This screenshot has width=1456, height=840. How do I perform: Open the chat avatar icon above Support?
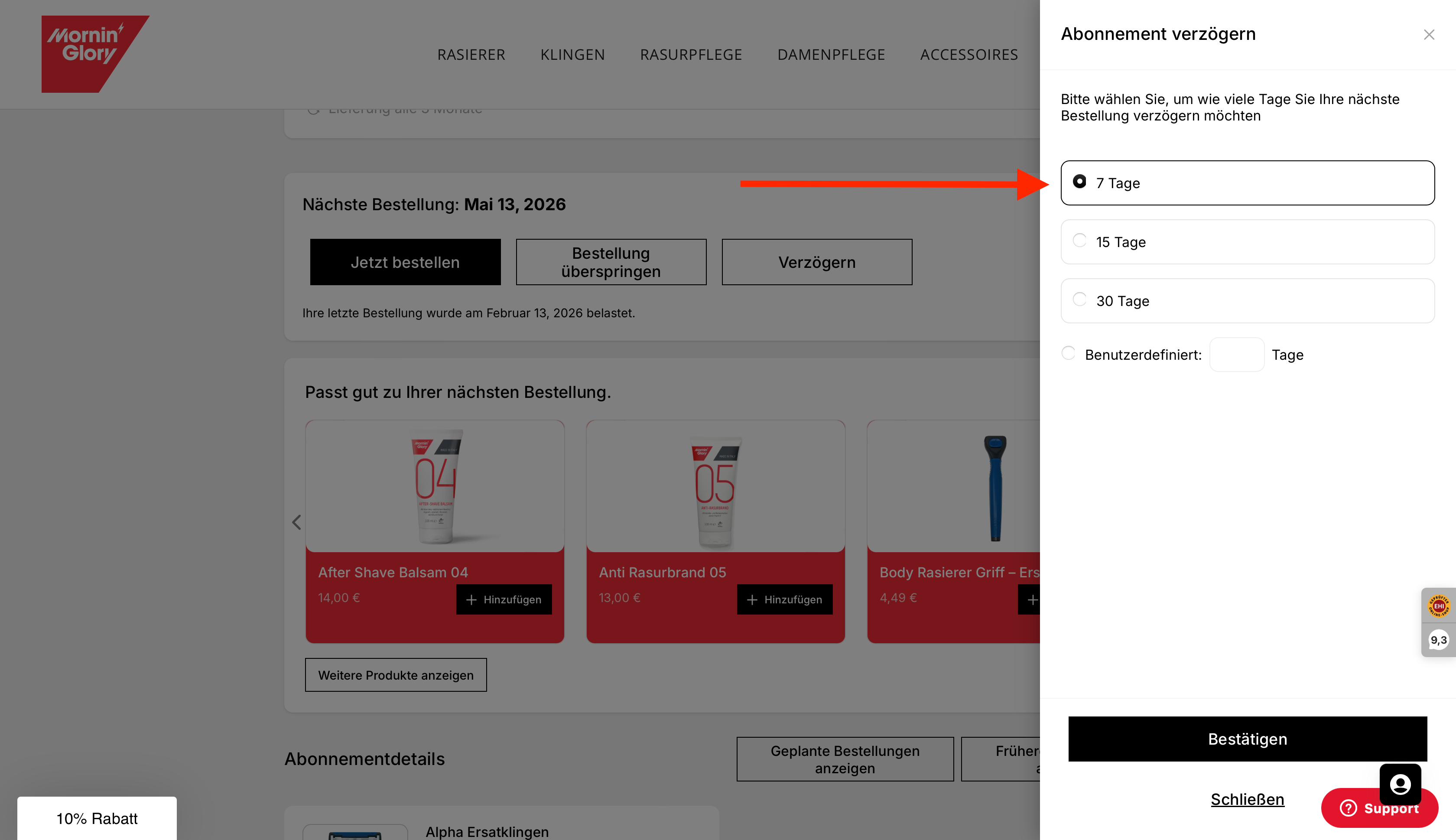click(x=1400, y=784)
